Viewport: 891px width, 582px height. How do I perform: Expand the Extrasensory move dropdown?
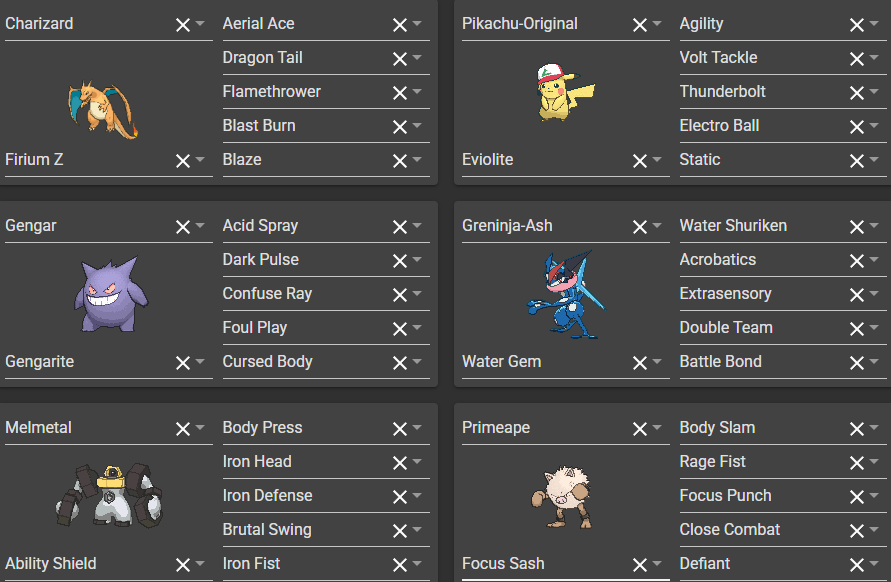[x=874, y=295]
